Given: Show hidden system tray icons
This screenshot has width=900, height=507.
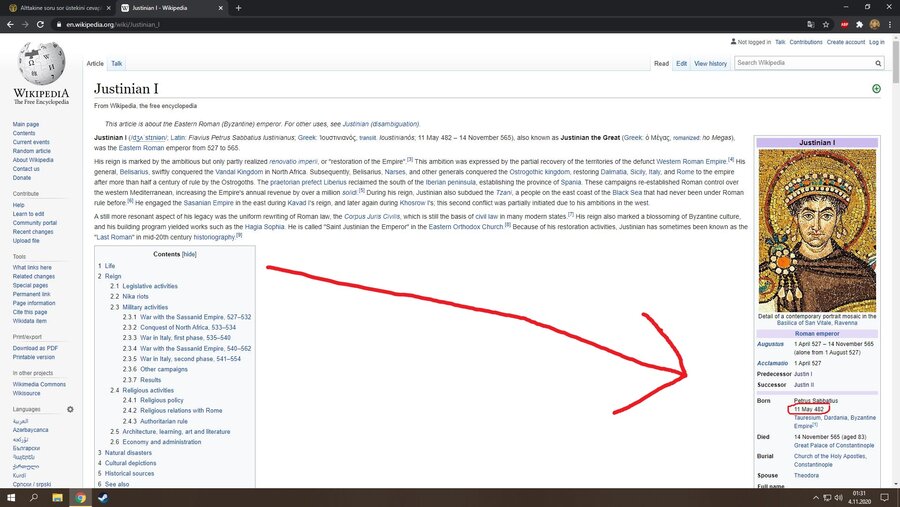Looking at the screenshot, I should click(816, 498).
